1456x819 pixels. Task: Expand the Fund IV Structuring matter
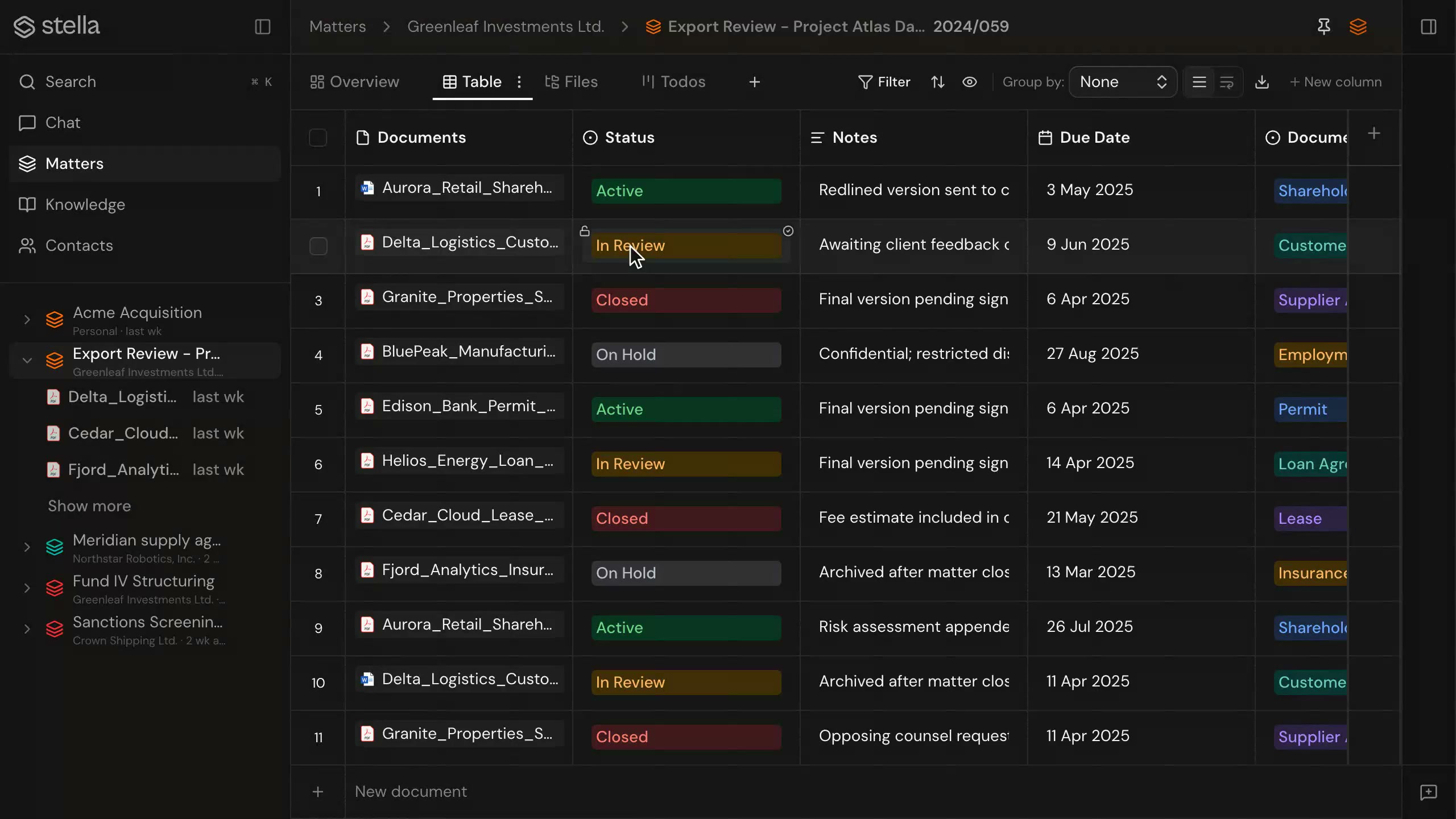[x=27, y=588]
